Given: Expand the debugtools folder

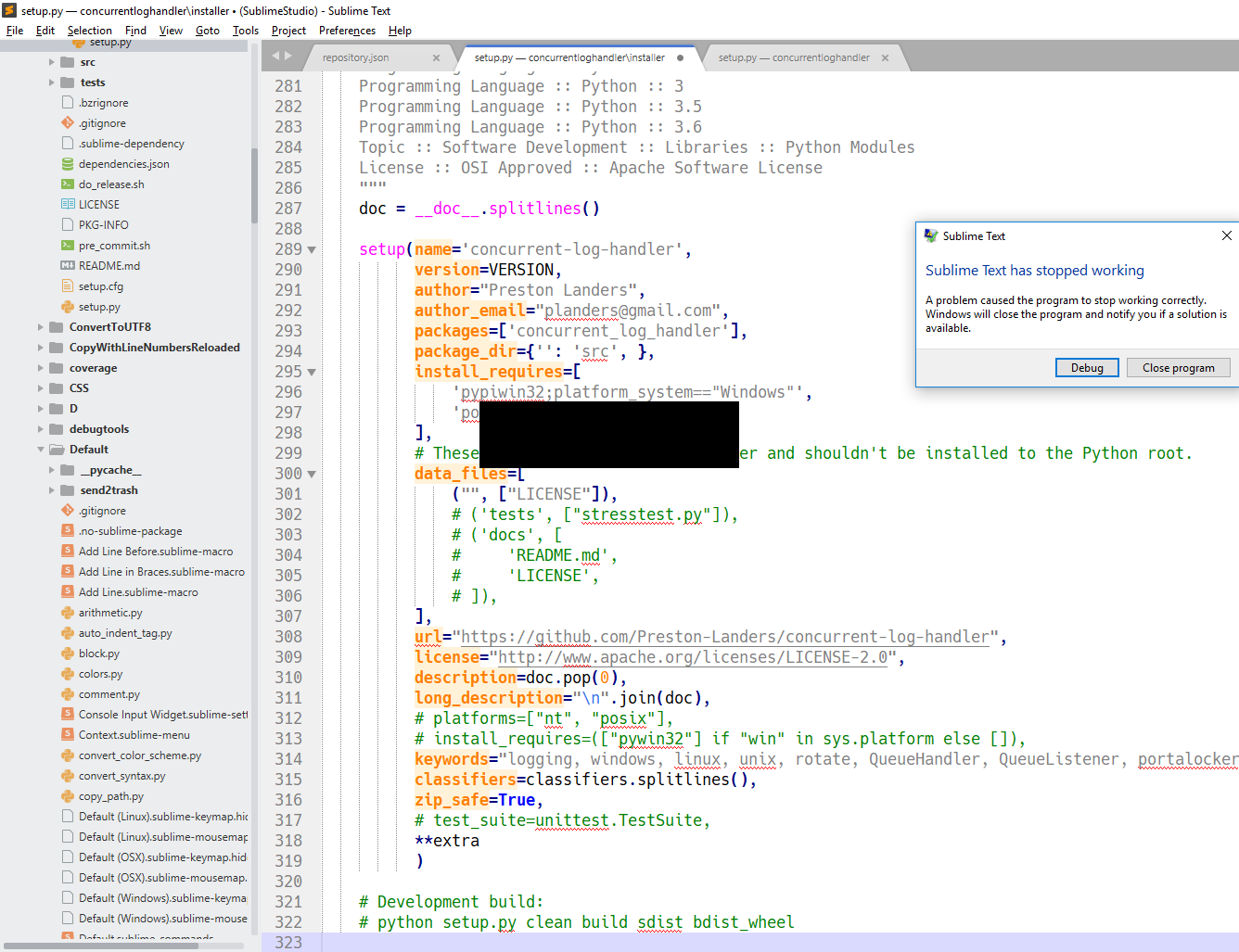Looking at the screenshot, I should (x=40, y=429).
